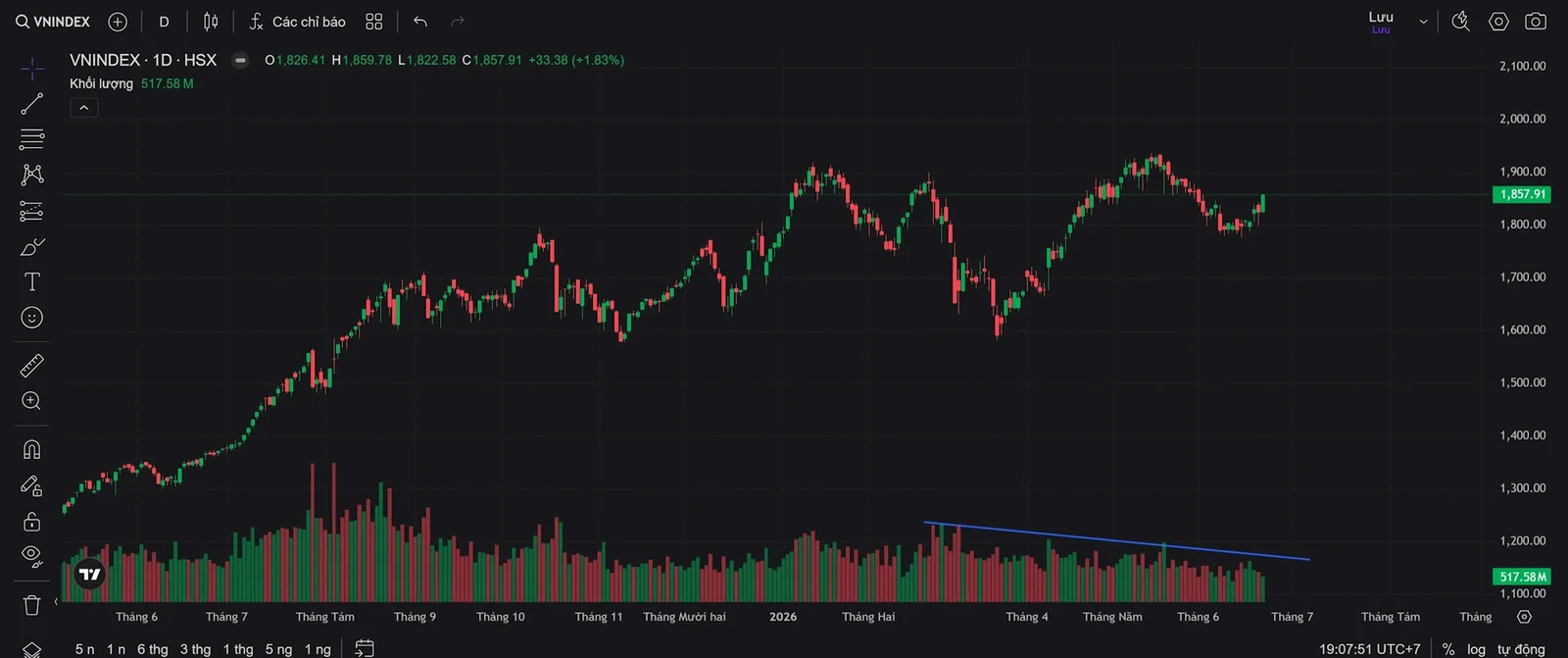Open chart settings hexagon icon
1568x658 pixels.
pyautogui.click(x=1498, y=22)
